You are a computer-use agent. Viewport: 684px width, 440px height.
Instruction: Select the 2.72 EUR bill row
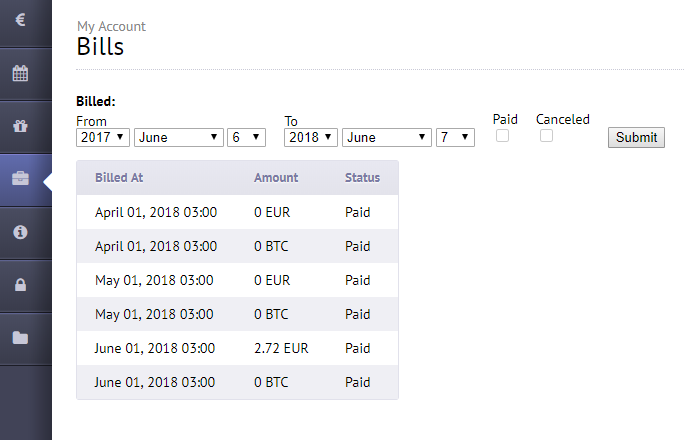237,348
